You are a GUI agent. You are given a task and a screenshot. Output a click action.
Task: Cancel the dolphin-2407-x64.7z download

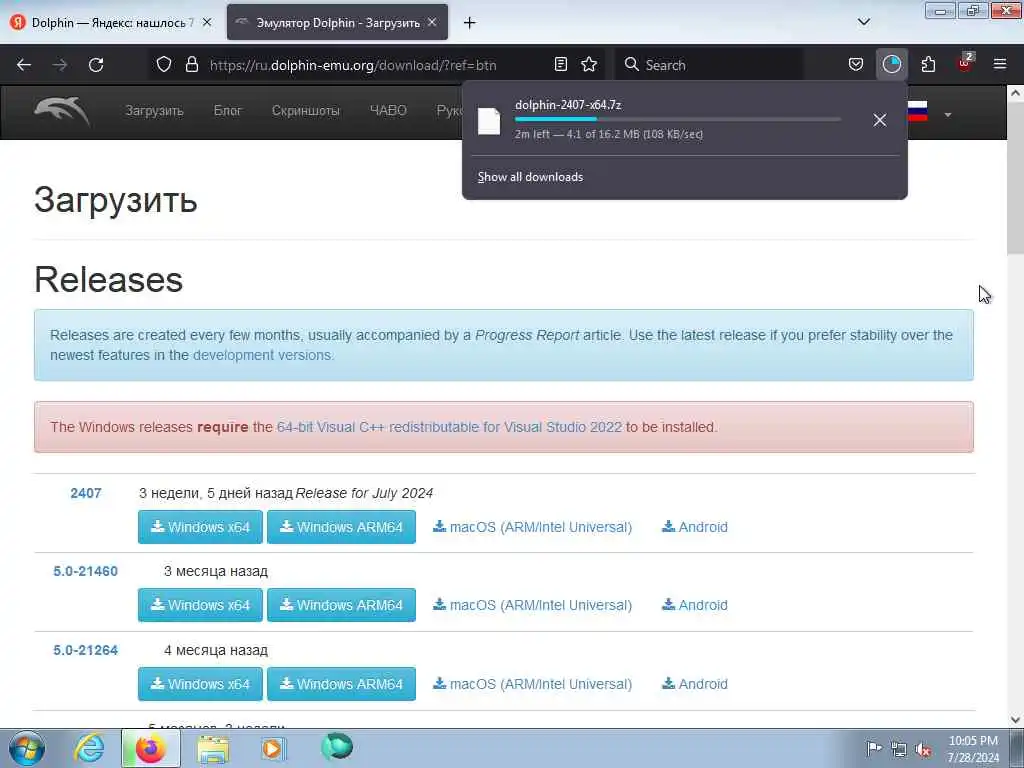880,120
